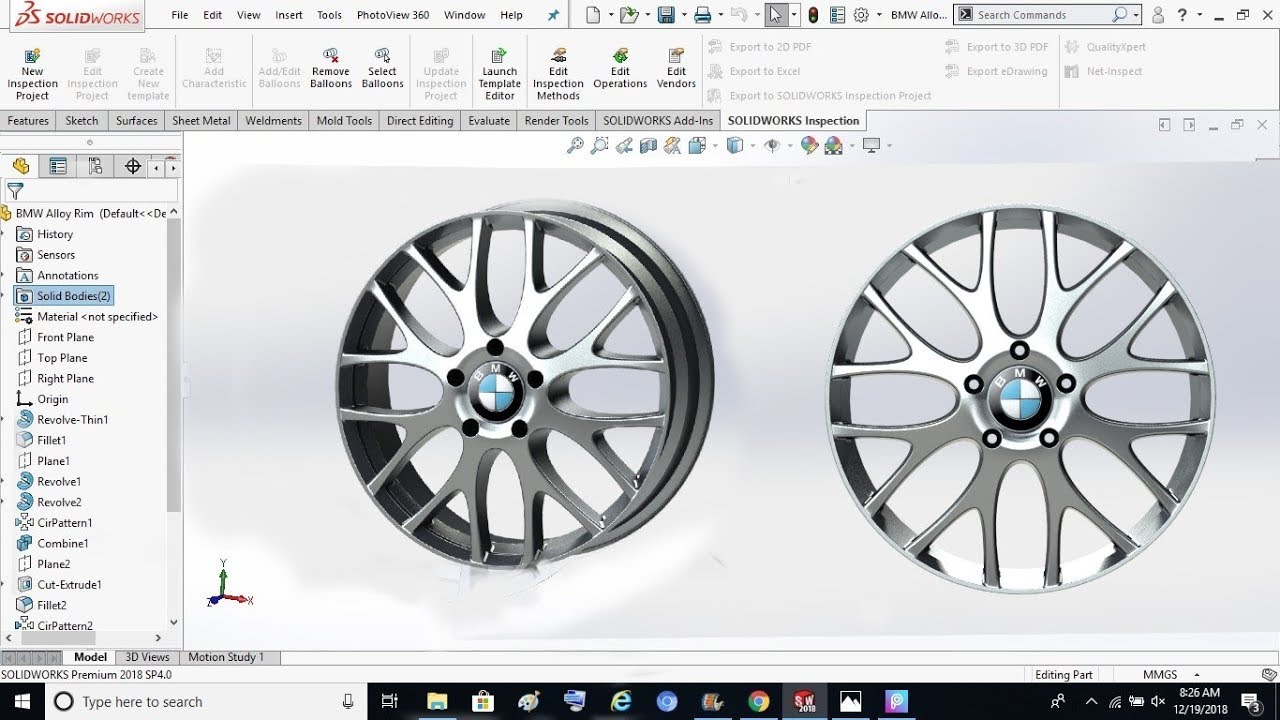This screenshot has width=1280, height=720.
Task: Switch to Render Tools tab
Action: (556, 121)
